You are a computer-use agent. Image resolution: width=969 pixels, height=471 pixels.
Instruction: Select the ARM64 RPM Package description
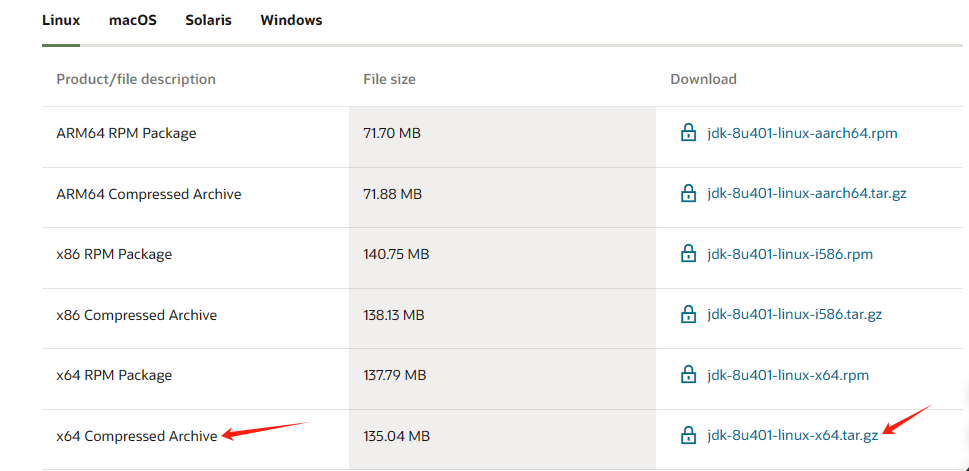click(126, 133)
